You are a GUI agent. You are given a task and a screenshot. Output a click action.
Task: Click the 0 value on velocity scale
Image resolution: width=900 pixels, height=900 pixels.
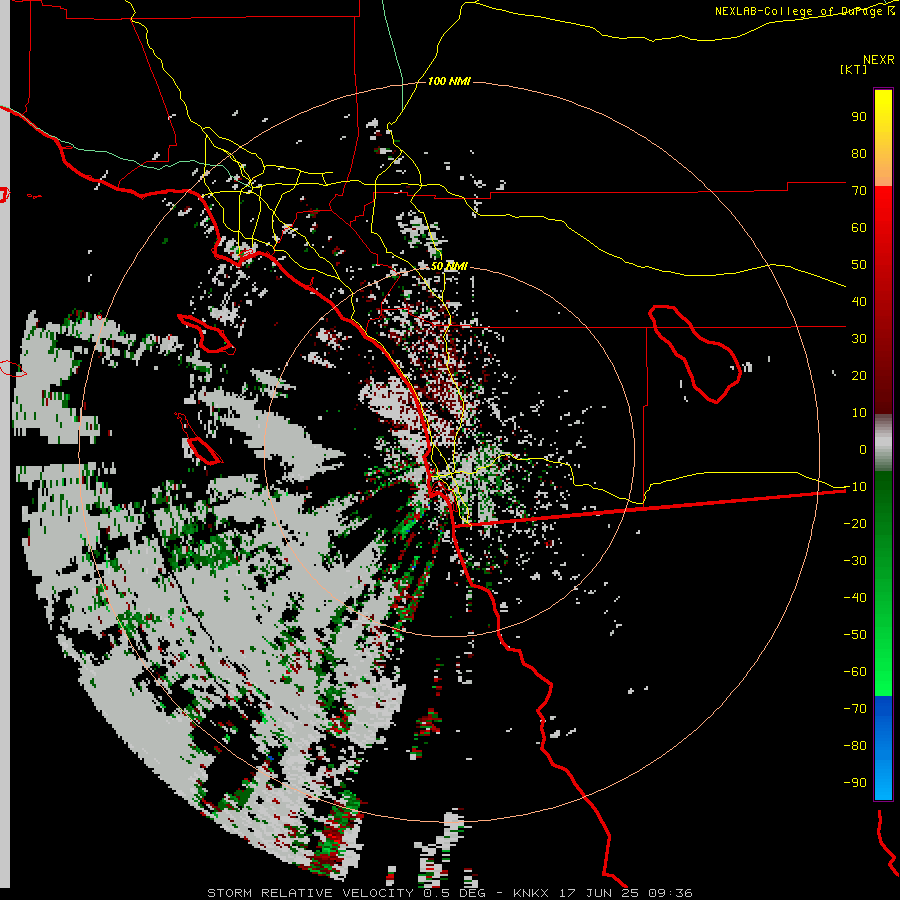tap(863, 449)
